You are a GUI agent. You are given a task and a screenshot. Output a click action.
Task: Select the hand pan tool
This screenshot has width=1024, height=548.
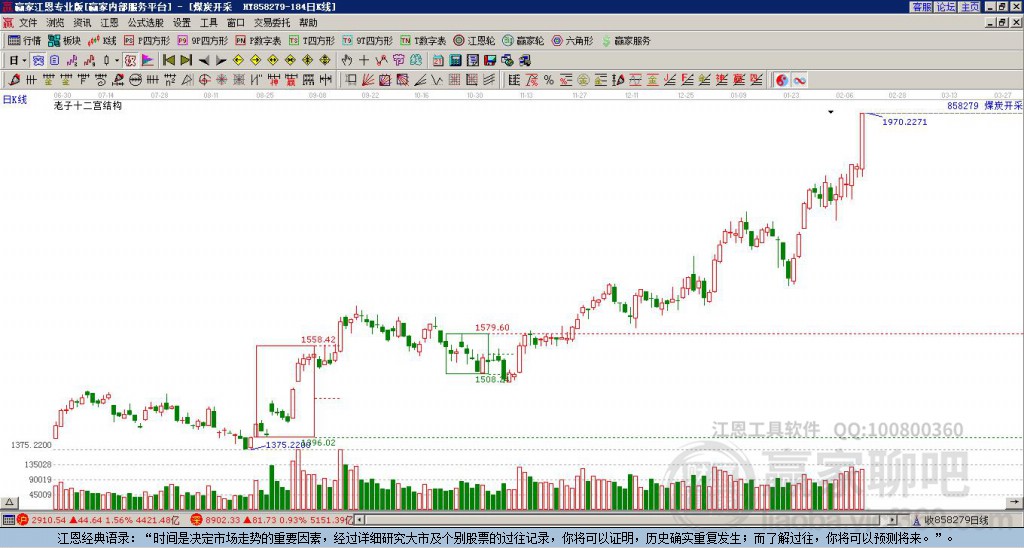pos(347,60)
